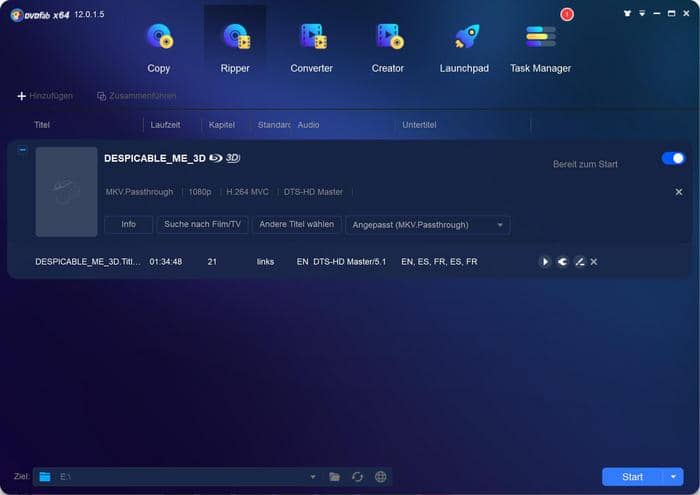Click the E:\ destination path field
Image resolution: width=700 pixels, height=495 pixels.
coord(179,477)
